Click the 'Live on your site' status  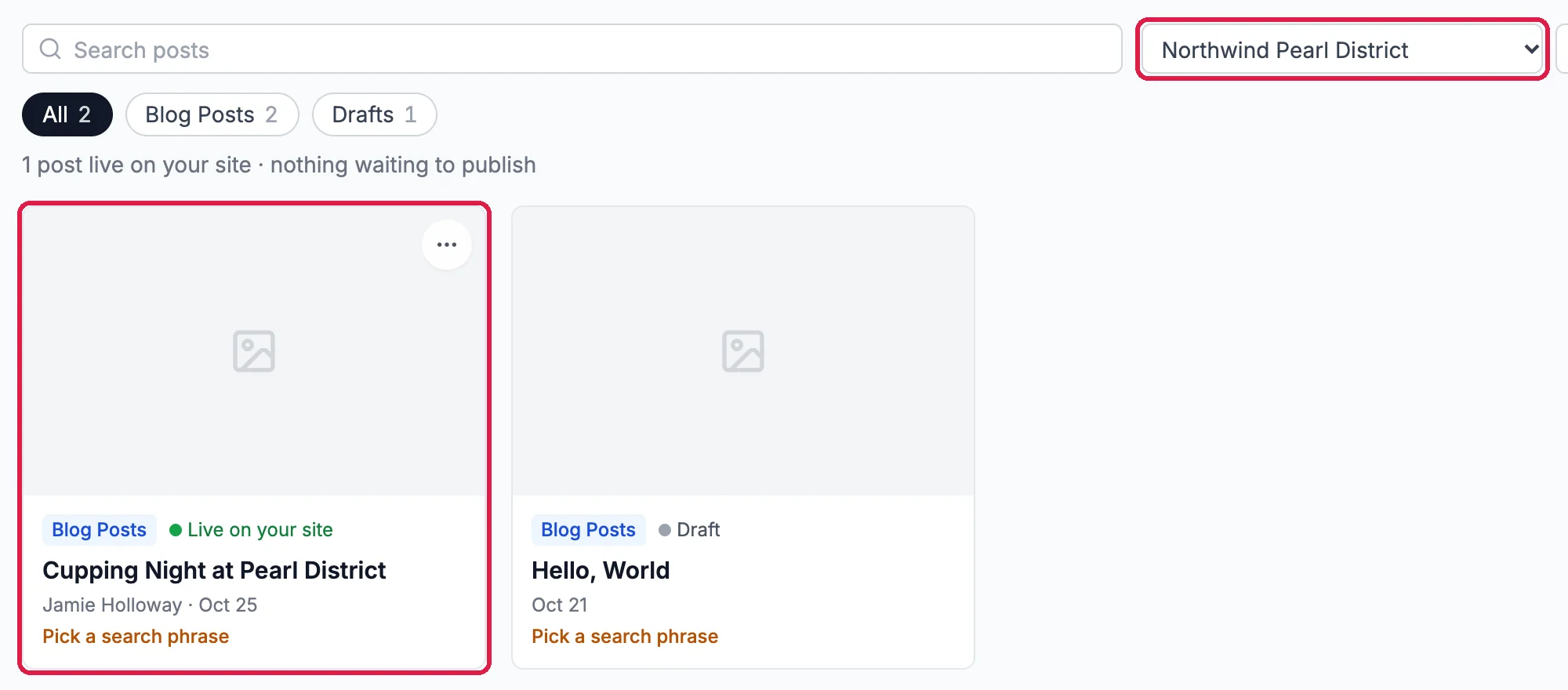click(x=251, y=530)
